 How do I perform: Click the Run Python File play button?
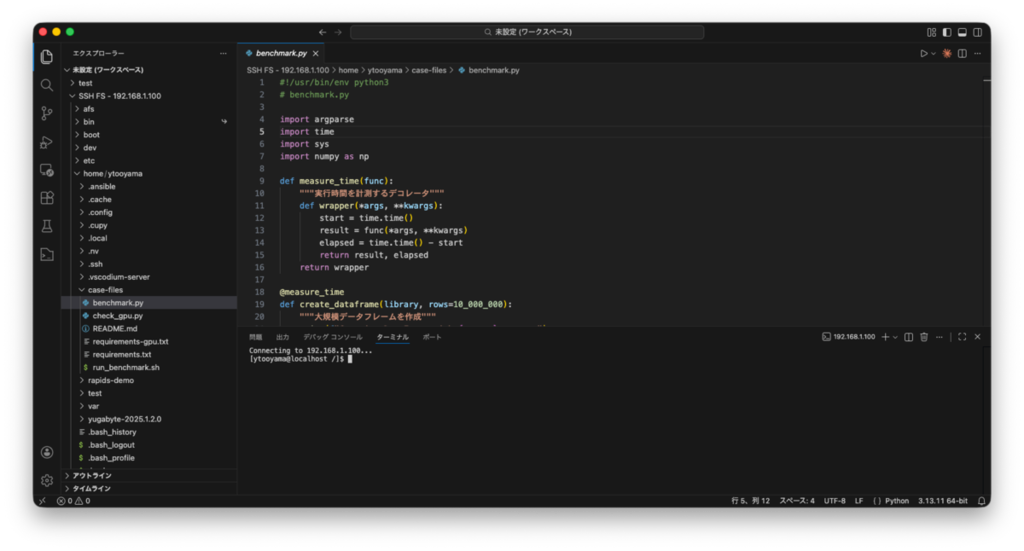[x=923, y=54]
